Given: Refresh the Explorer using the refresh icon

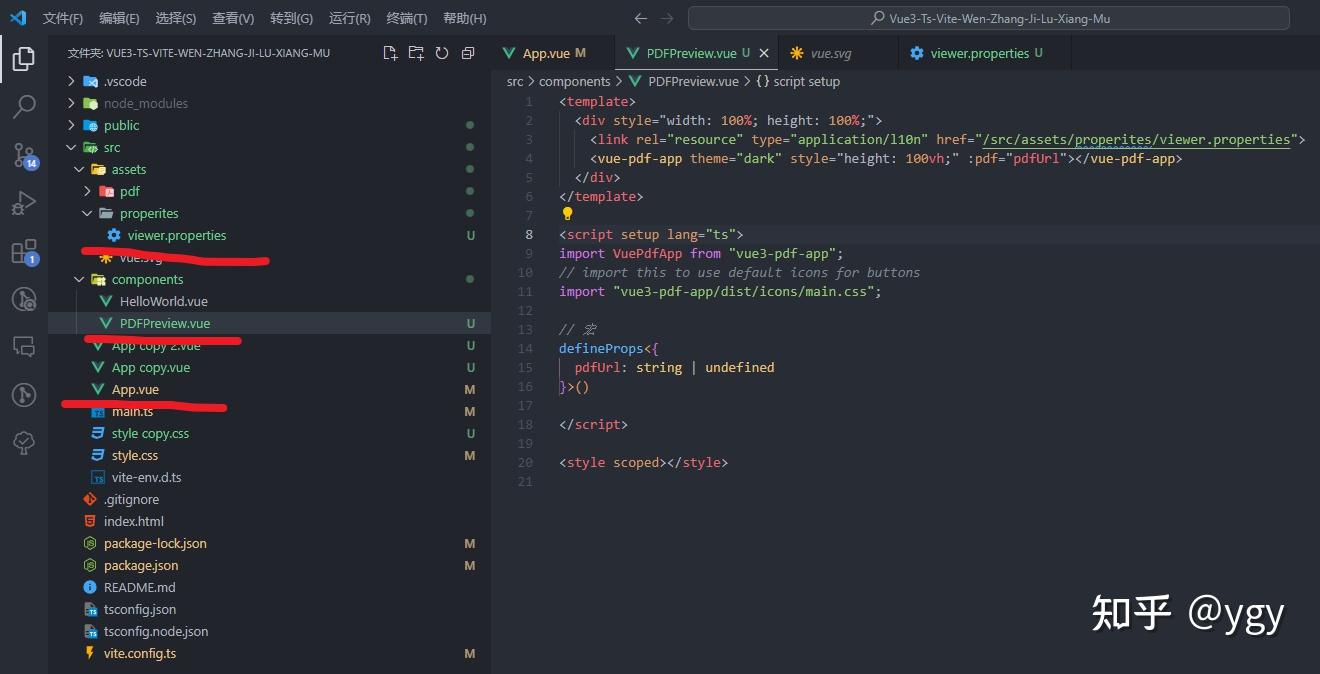Looking at the screenshot, I should point(442,53).
